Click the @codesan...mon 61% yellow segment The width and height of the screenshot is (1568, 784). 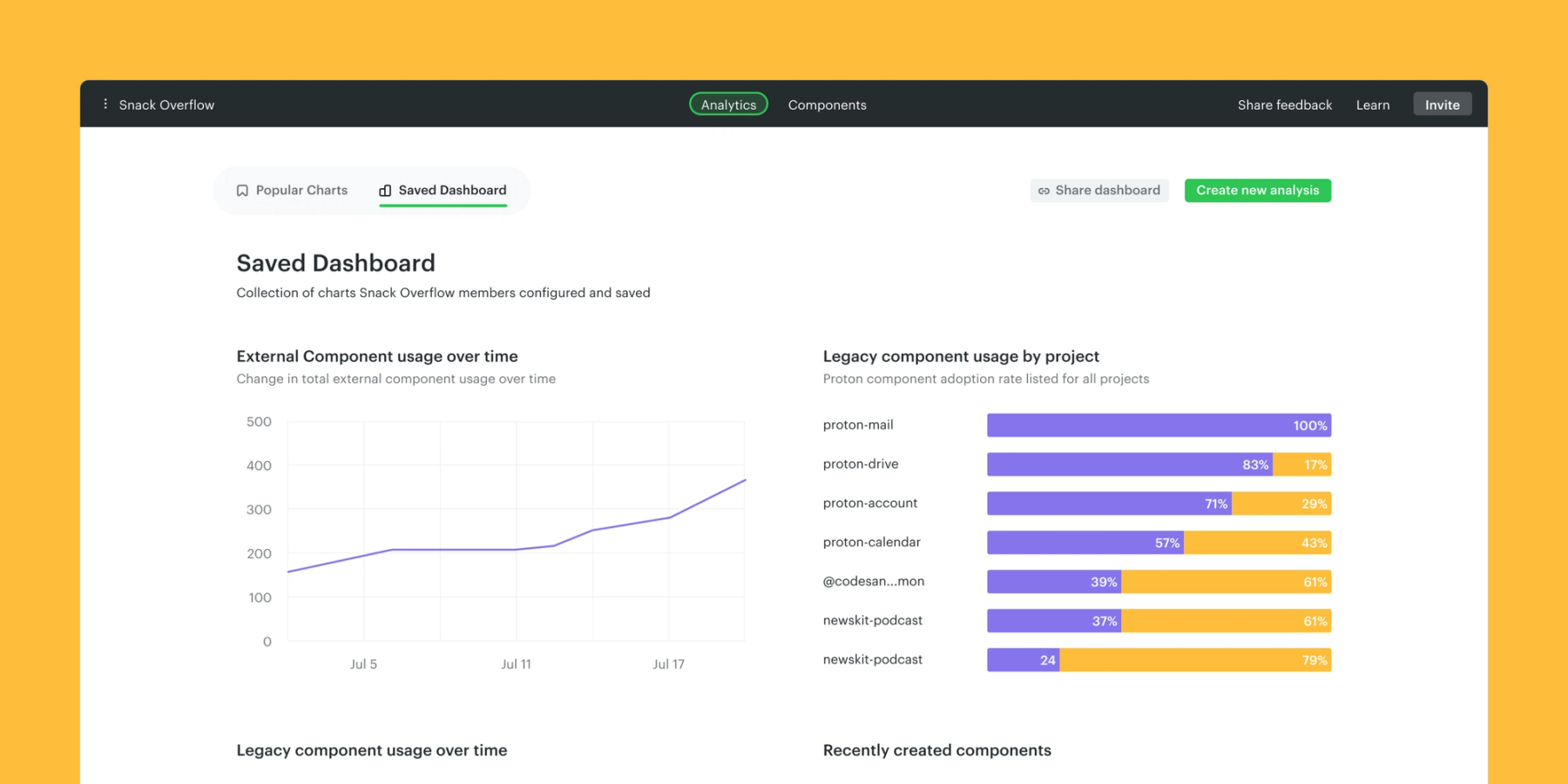(1227, 582)
